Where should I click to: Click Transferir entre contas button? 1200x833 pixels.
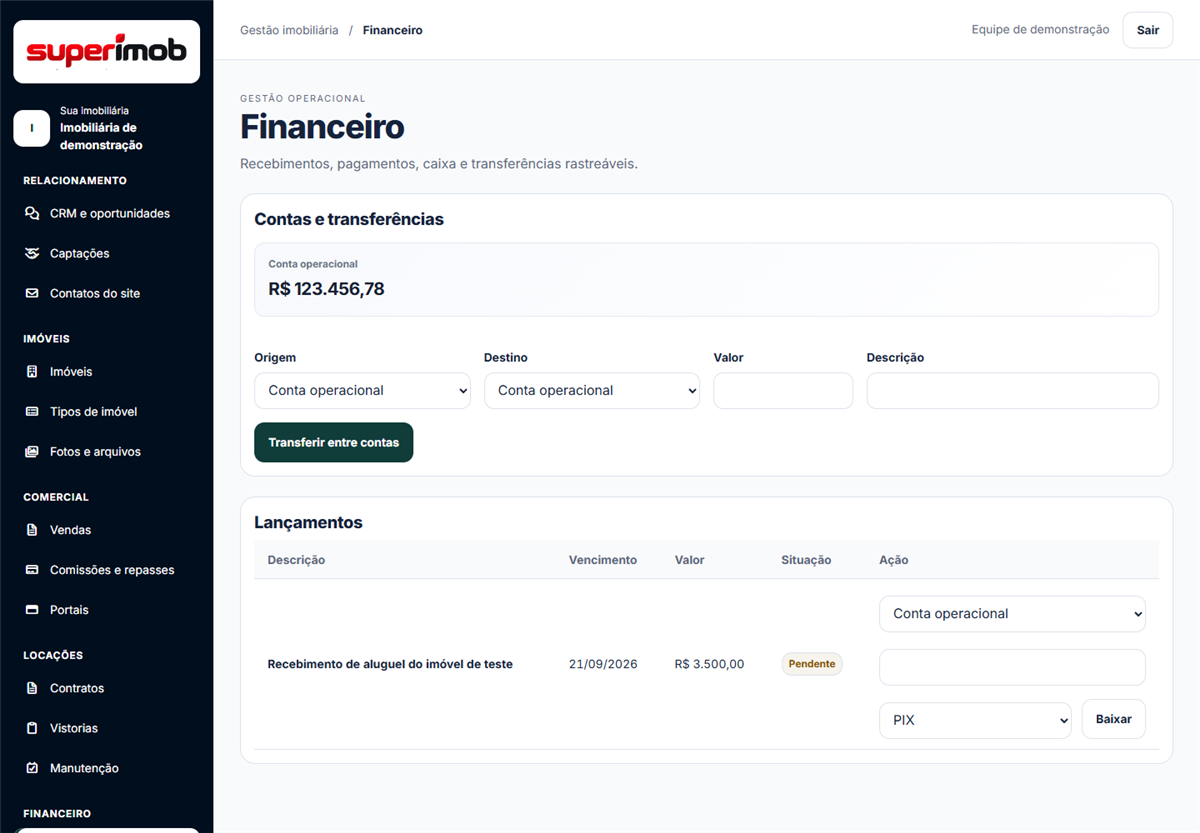click(x=333, y=442)
